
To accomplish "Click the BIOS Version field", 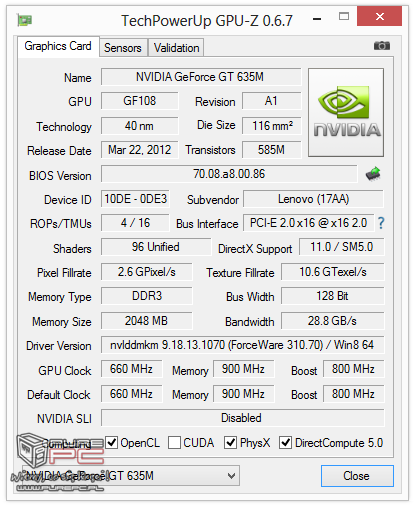I will pos(229,174).
